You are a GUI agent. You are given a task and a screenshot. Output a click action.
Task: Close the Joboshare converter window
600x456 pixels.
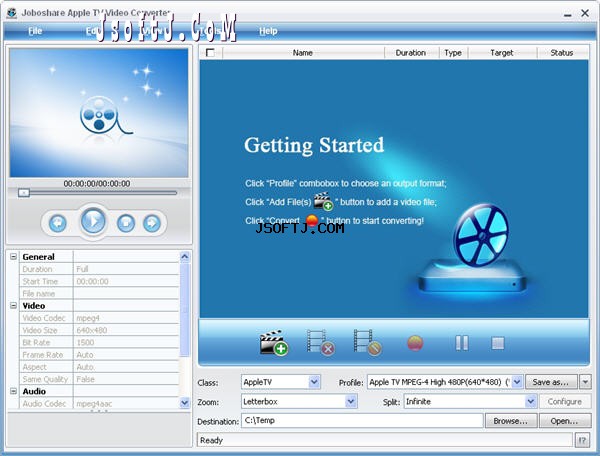click(x=585, y=13)
